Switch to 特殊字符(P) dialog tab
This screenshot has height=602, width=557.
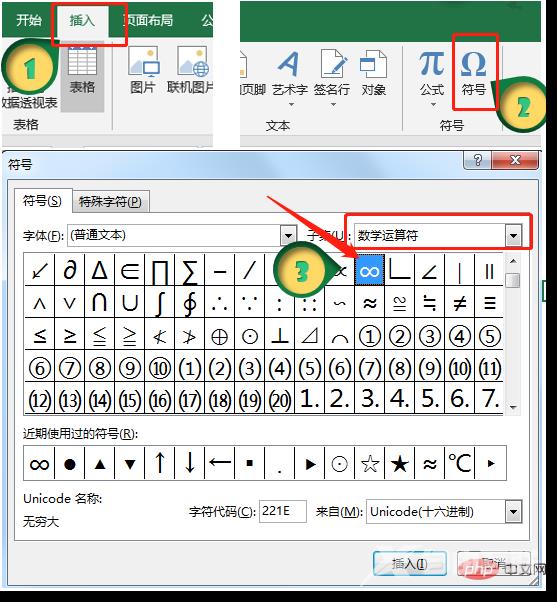[111, 202]
